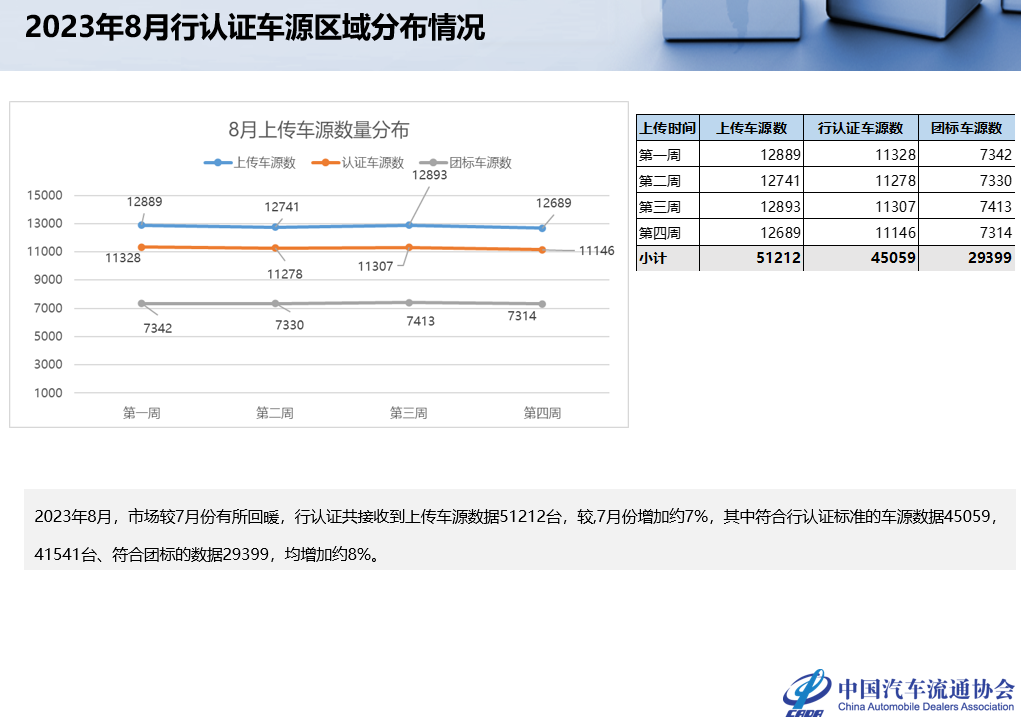Click the 上传时间 table header
Viewport: 1021px width, 718px height.
pyautogui.click(x=667, y=128)
